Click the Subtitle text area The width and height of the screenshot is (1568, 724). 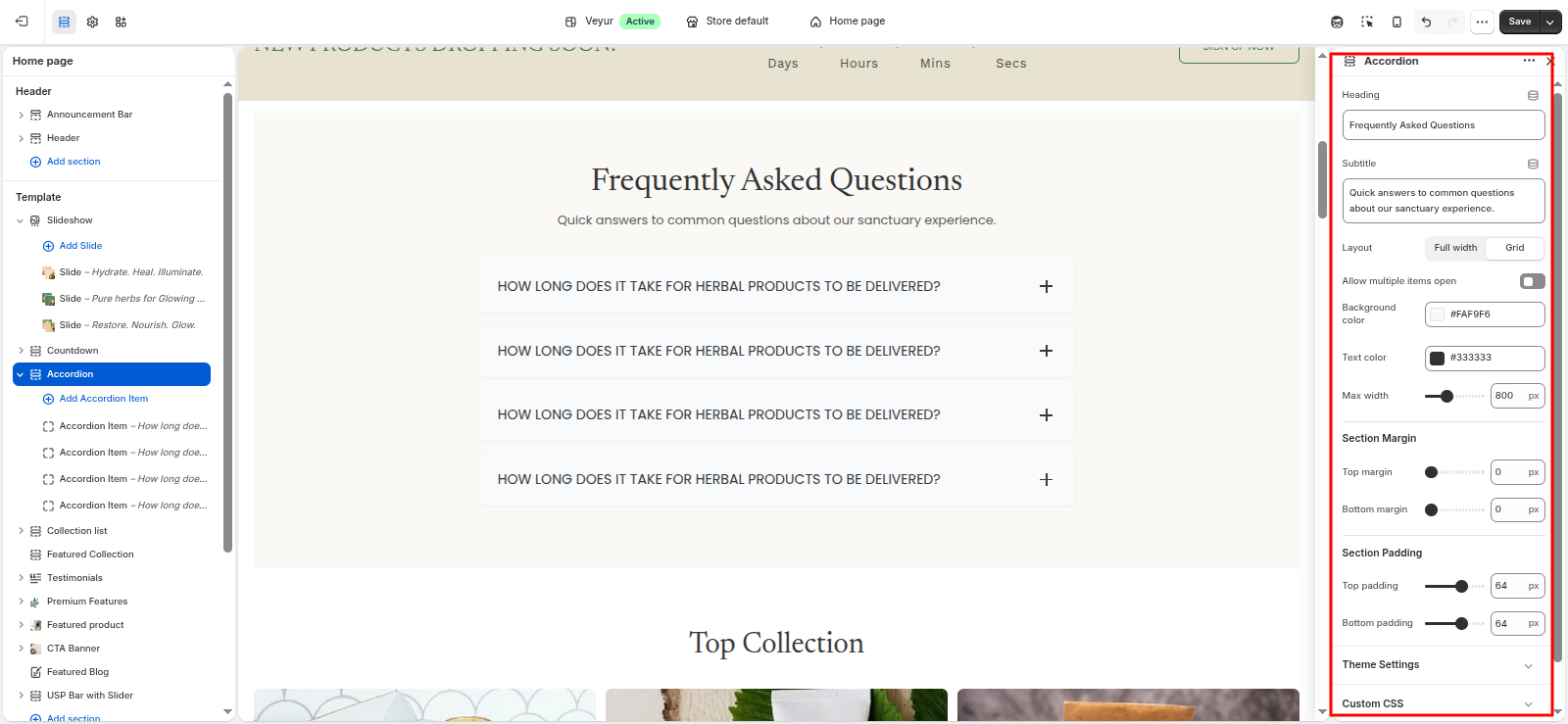tap(1443, 201)
